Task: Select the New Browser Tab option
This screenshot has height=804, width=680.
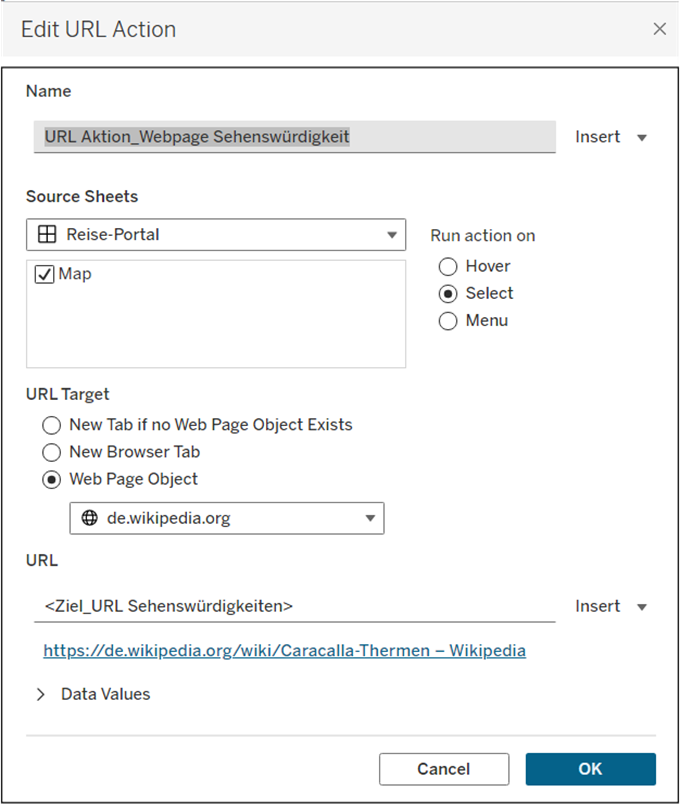Action: tap(52, 452)
